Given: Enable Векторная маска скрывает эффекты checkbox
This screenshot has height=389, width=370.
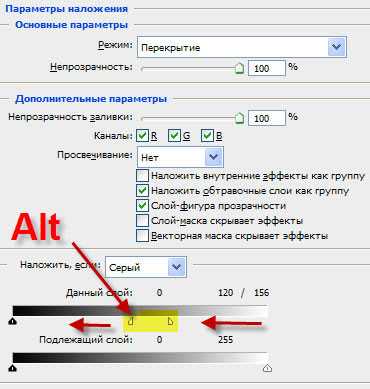Looking at the screenshot, I should [x=142, y=236].
